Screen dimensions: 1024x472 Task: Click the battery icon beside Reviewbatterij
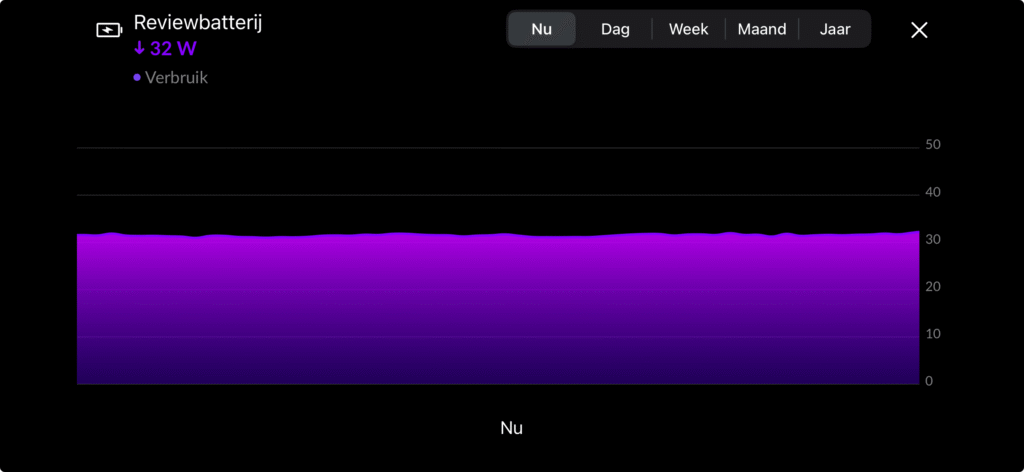coord(107,30)
